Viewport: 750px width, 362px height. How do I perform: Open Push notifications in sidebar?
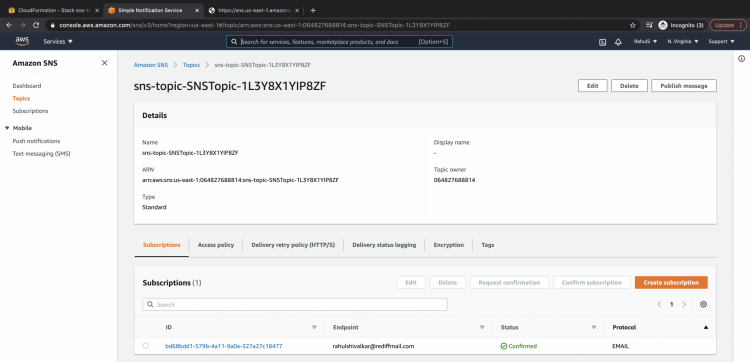coord(36,141)
